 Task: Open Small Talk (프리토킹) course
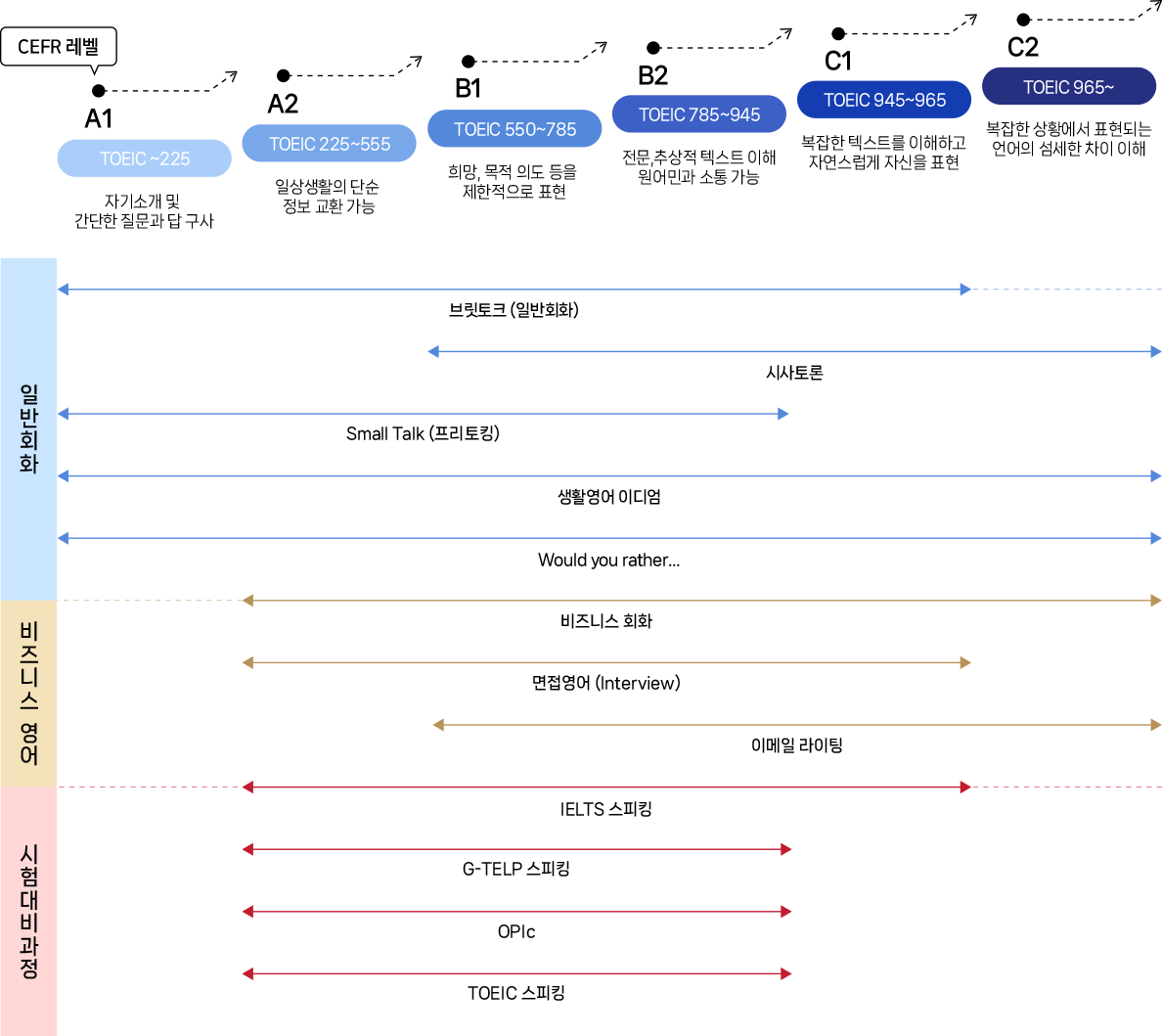click(423, 434)
